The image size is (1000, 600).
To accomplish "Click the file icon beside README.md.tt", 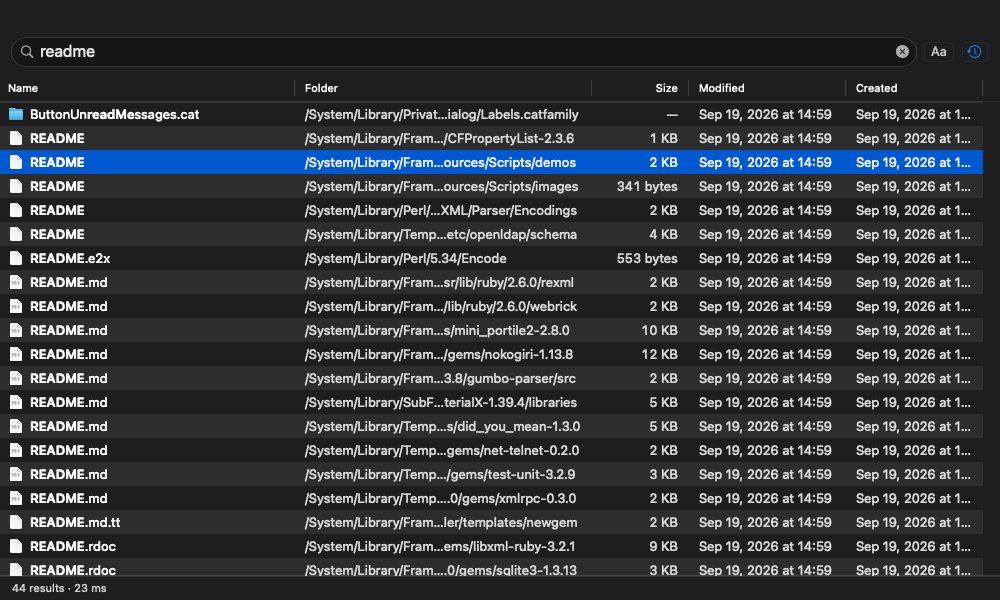I will (16, 522).
